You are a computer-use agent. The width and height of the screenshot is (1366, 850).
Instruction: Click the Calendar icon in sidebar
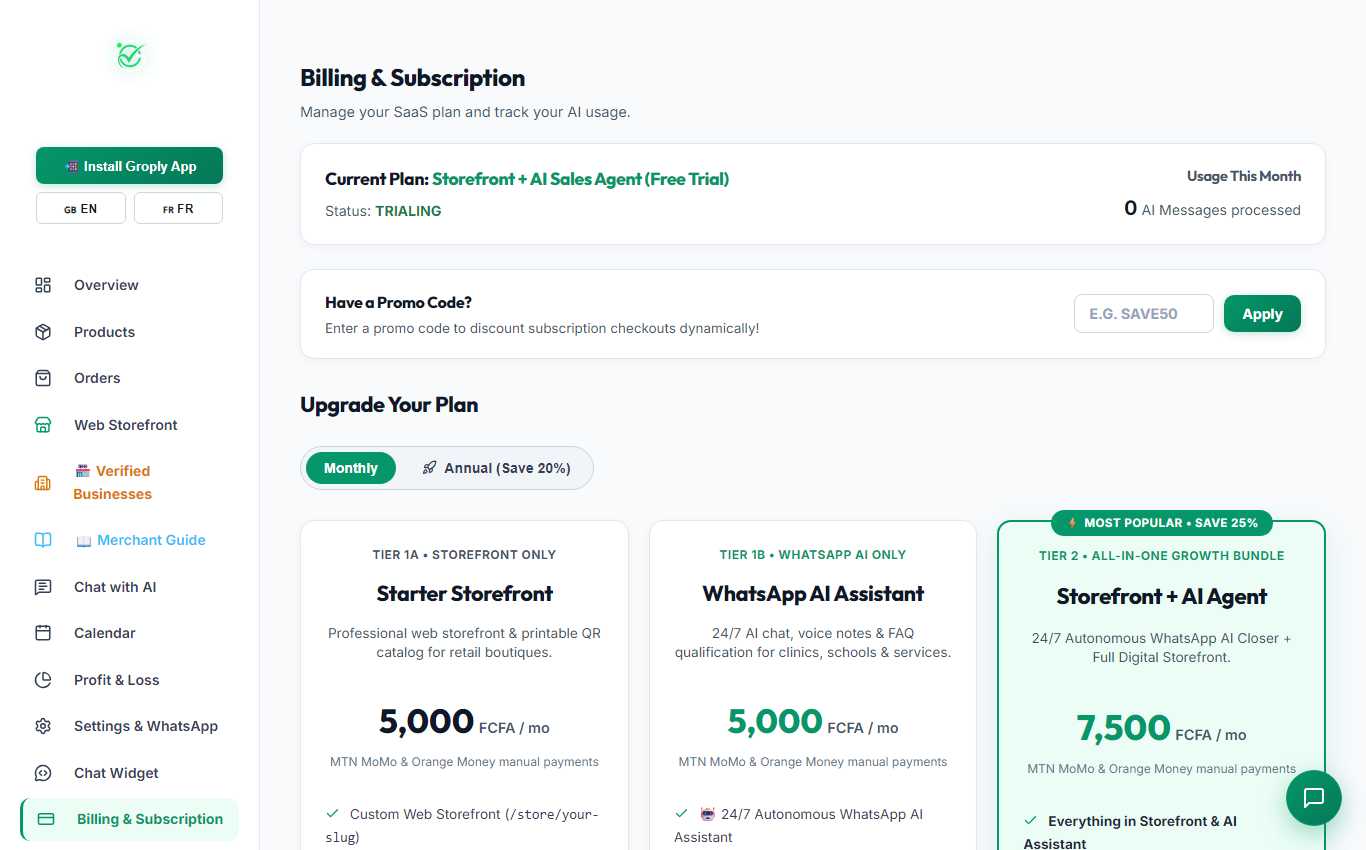[x=43, y=633]
